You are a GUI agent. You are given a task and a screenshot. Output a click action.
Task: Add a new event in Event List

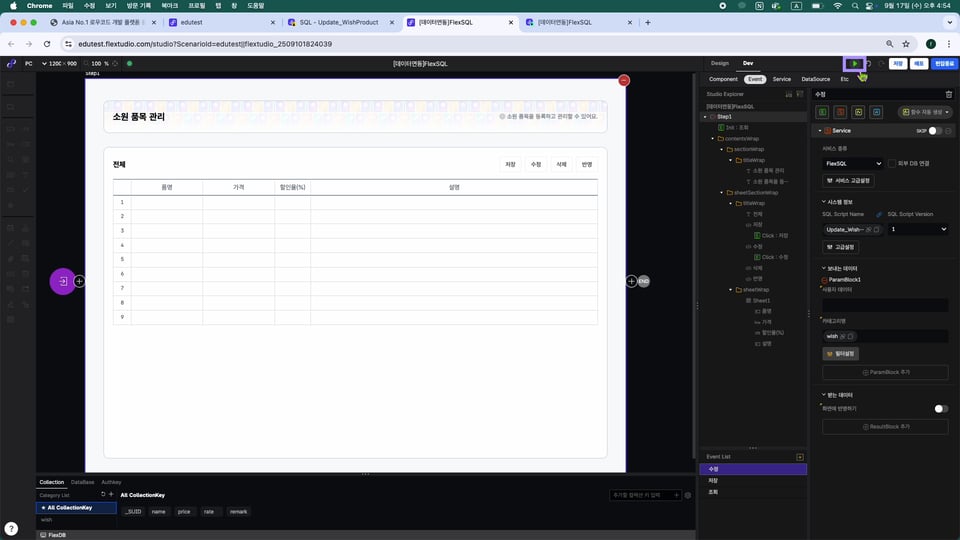tap(800, 457)
